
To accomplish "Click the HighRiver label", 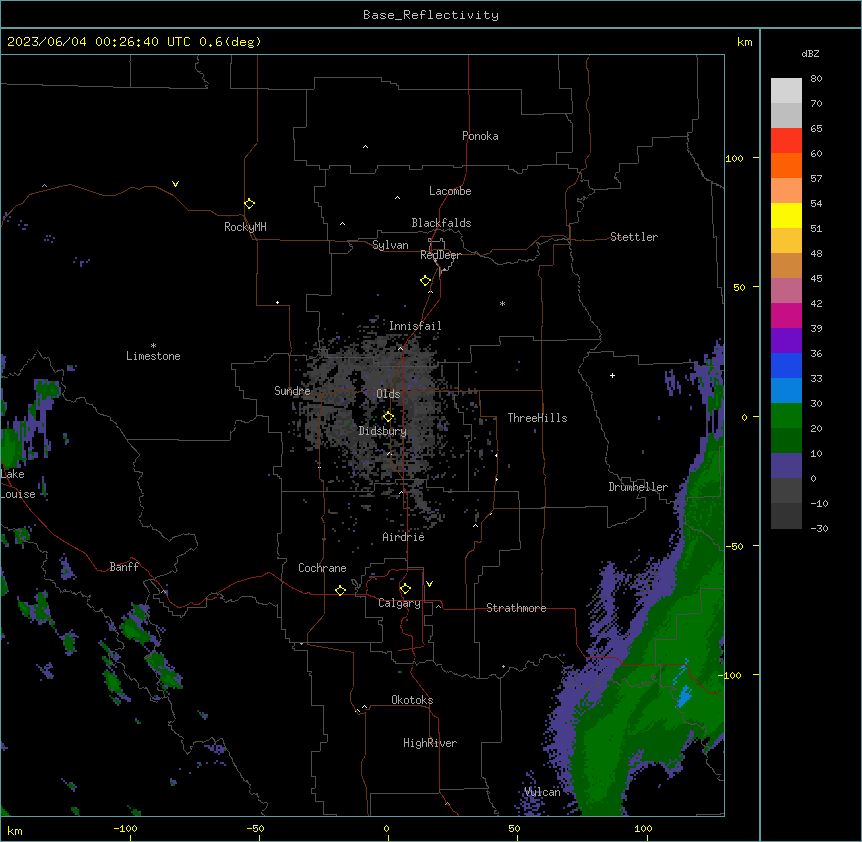I will 430,743.
